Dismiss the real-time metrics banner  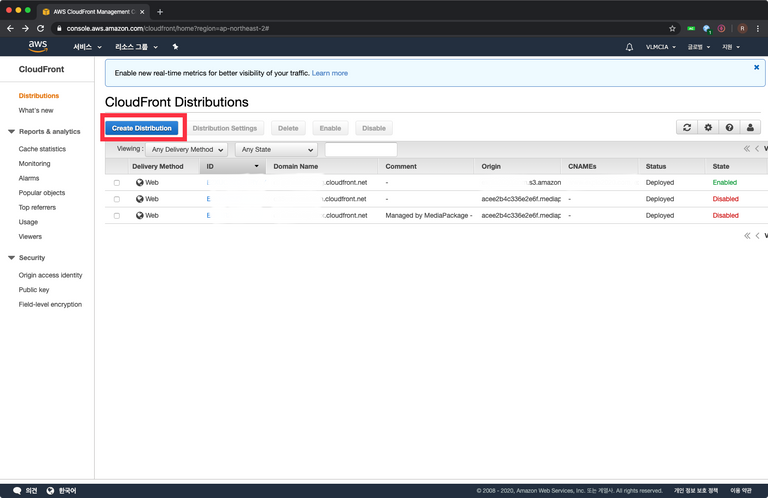756,67
